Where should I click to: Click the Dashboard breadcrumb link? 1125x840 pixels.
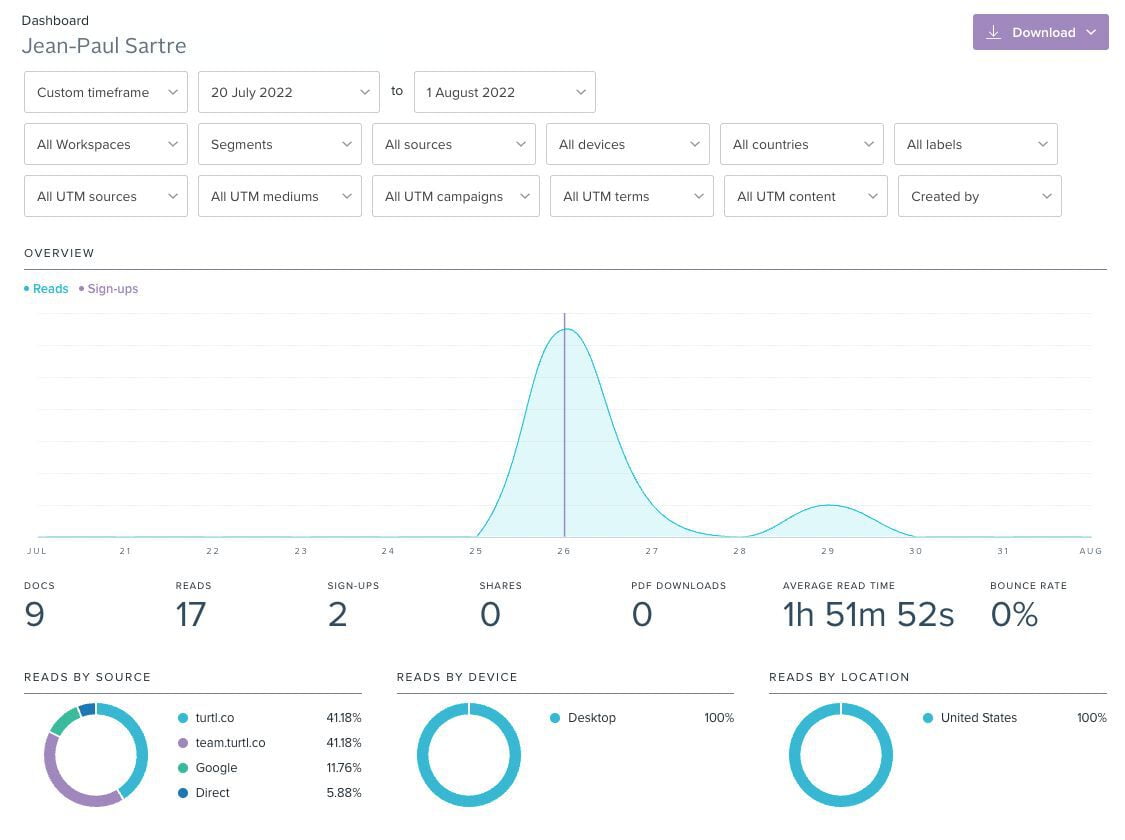55,20
